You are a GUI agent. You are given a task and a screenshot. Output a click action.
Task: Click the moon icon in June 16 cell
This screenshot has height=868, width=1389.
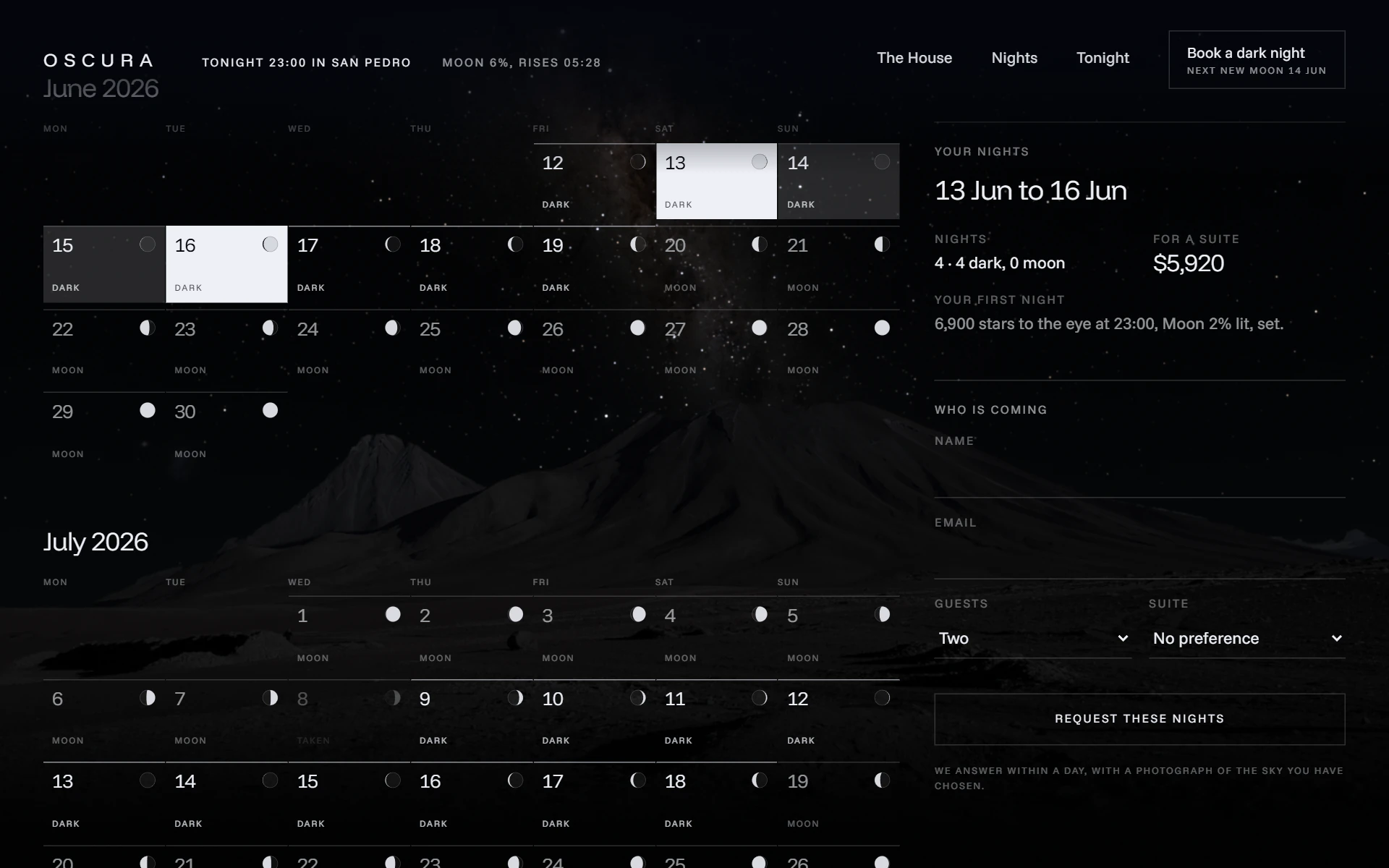pyautogui.click(x=270, y=244)
